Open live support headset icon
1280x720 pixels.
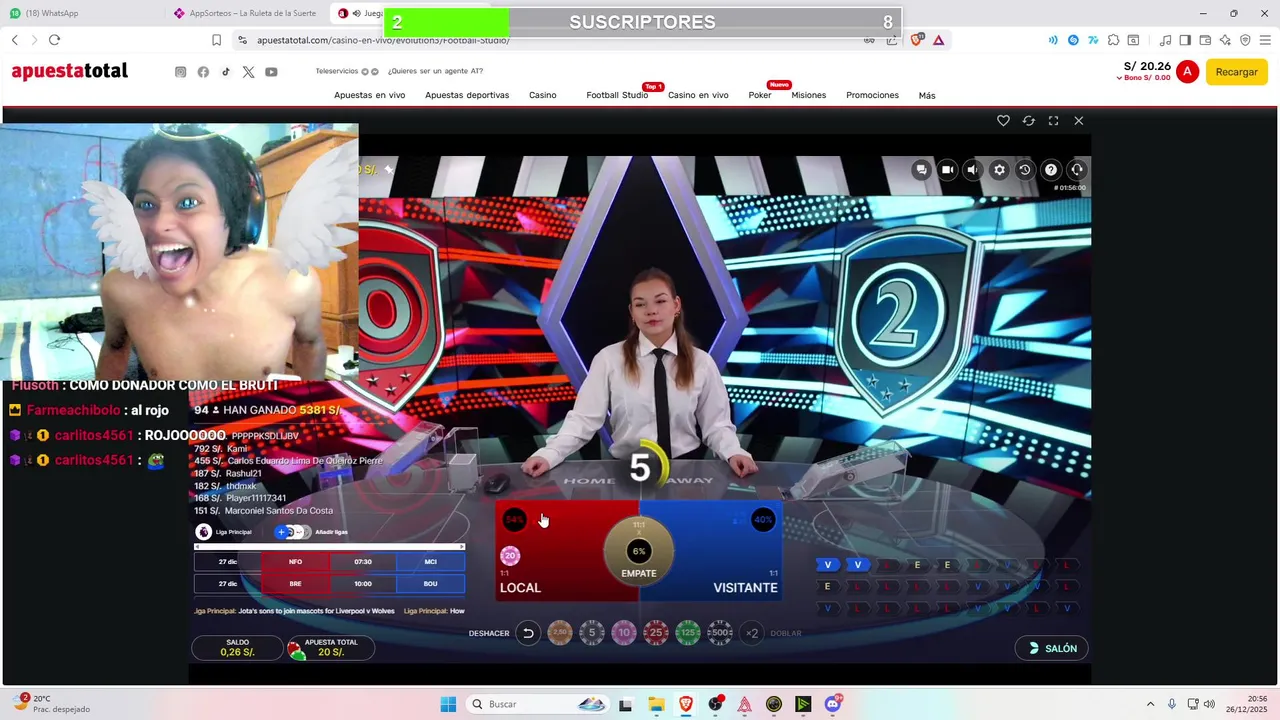[1077, 170]
